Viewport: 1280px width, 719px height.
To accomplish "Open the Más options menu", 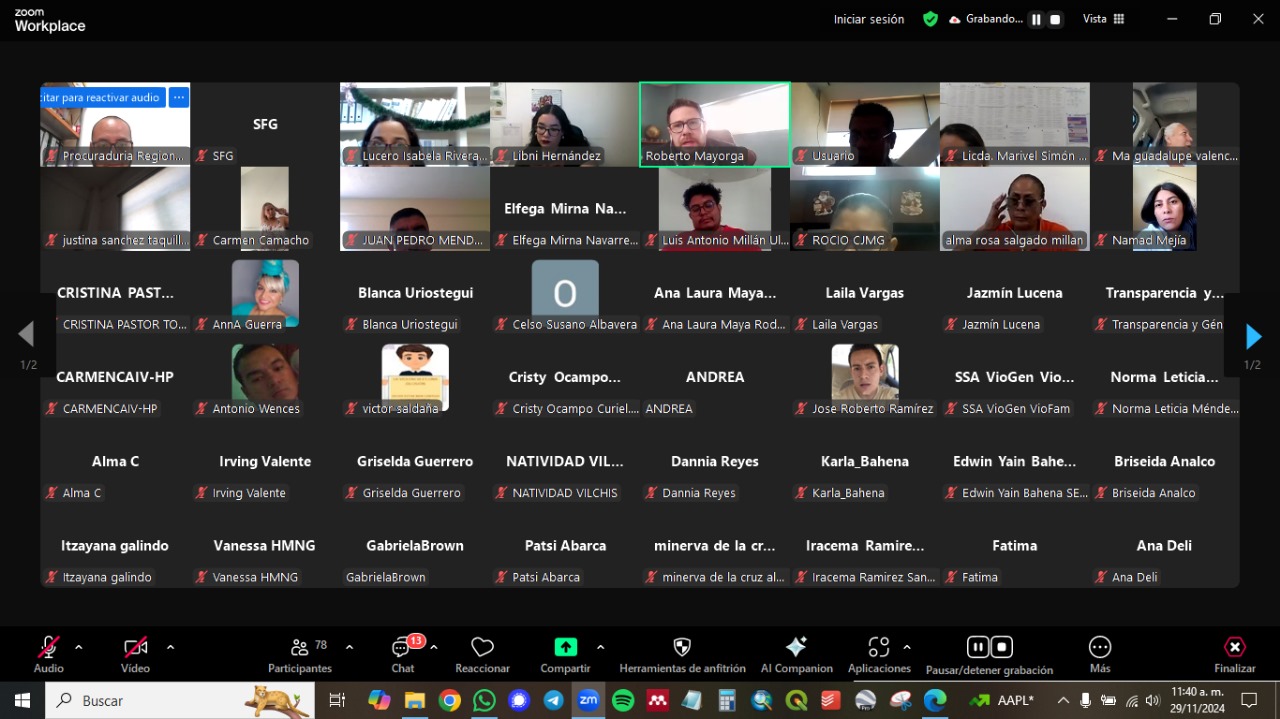I will point(1099,654).
